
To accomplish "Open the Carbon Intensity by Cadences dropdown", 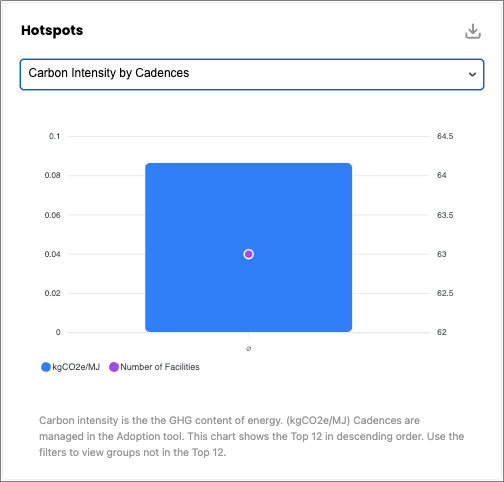I will pyautogui.click(x=252, y=74).
